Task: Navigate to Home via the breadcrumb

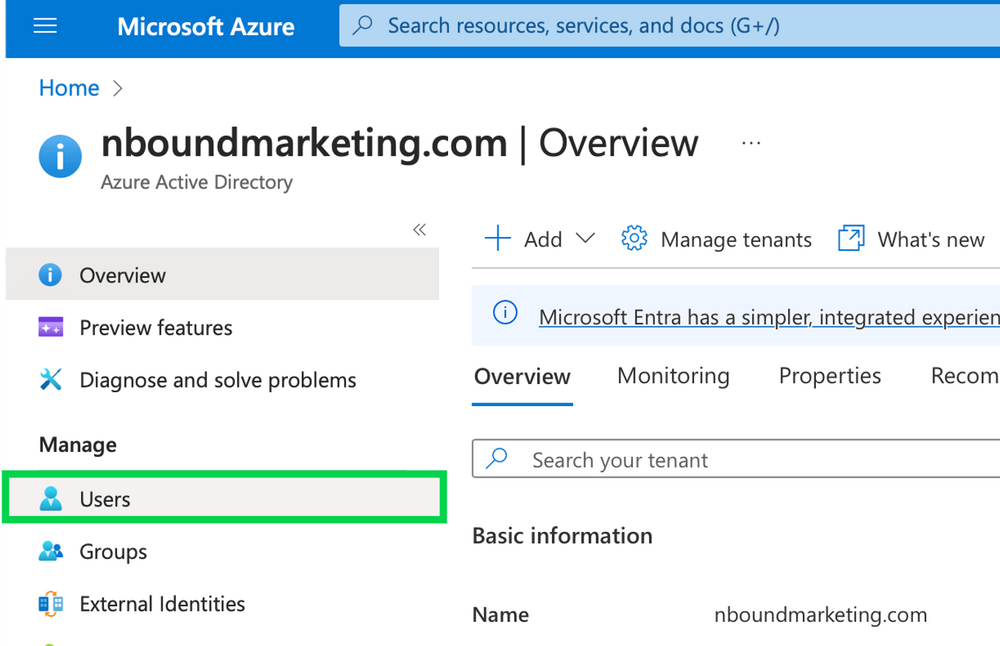Action: point(68,88)
